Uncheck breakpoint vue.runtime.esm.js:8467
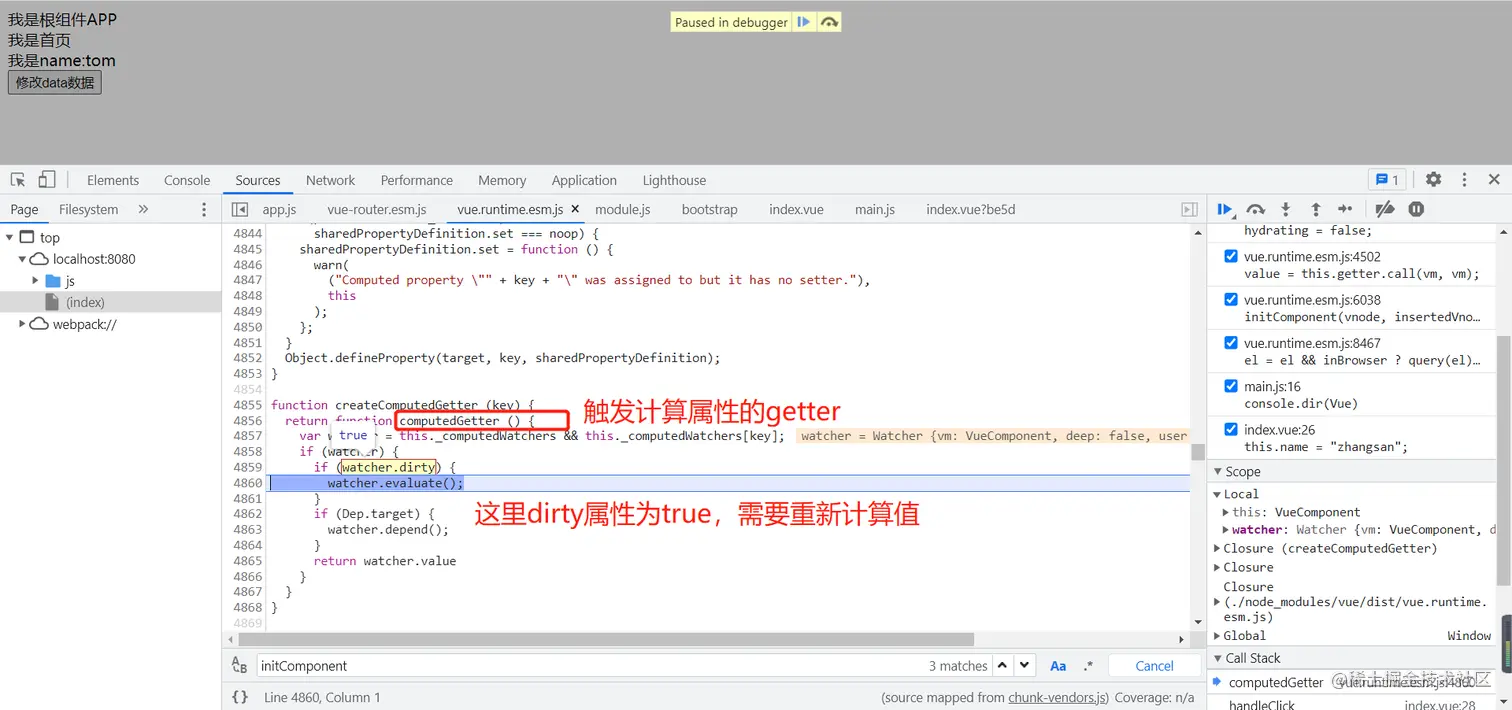Viewport: 1512px width, 710px height. tap(1231, 342)
